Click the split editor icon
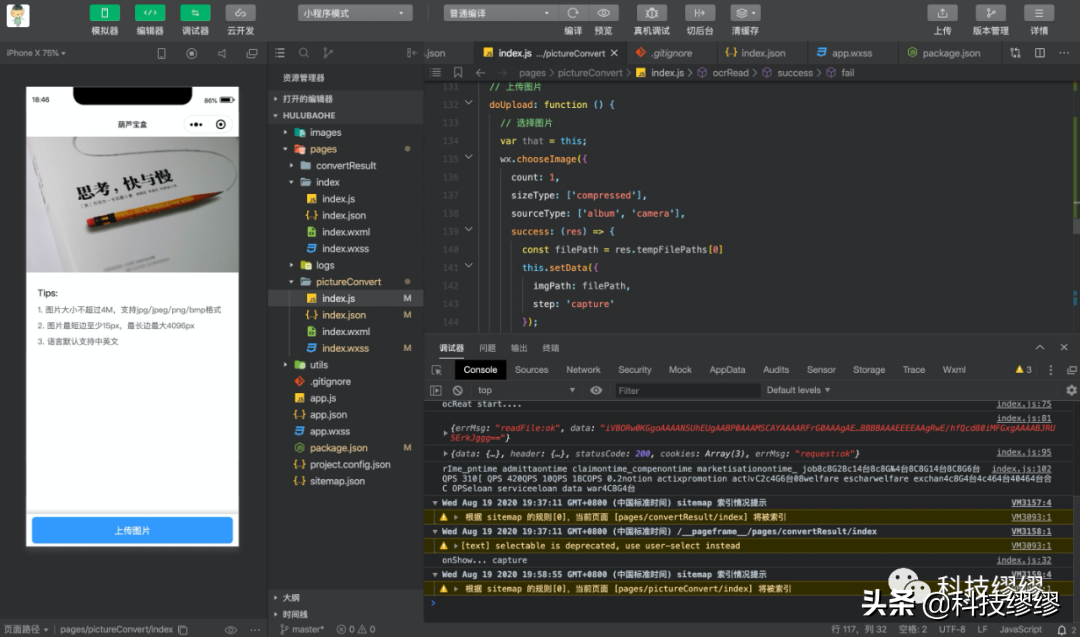The height and width of the screenshot is (637, 1080). (1041, 53)
